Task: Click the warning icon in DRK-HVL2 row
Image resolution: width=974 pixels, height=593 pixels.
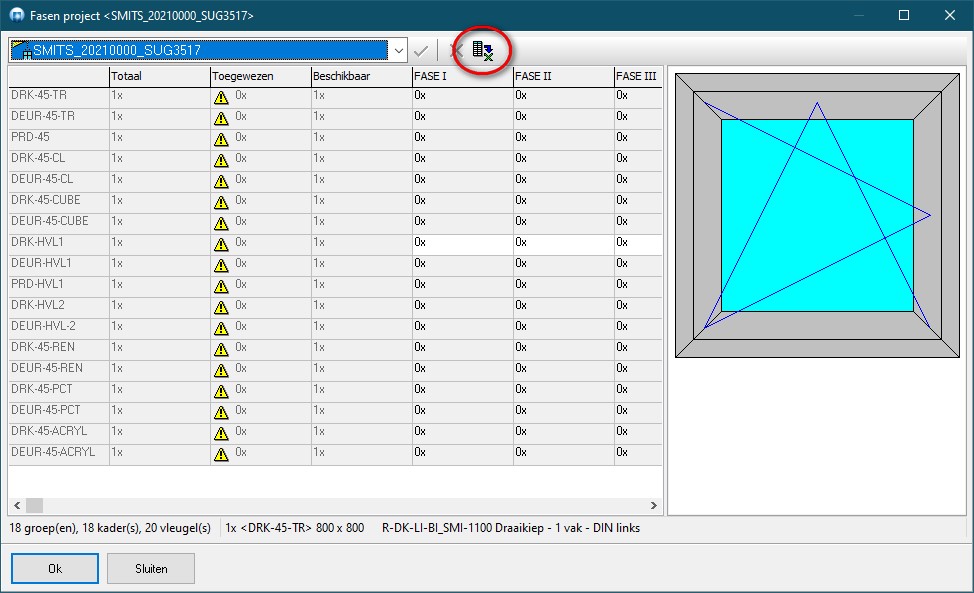Action: coord(221,308)
